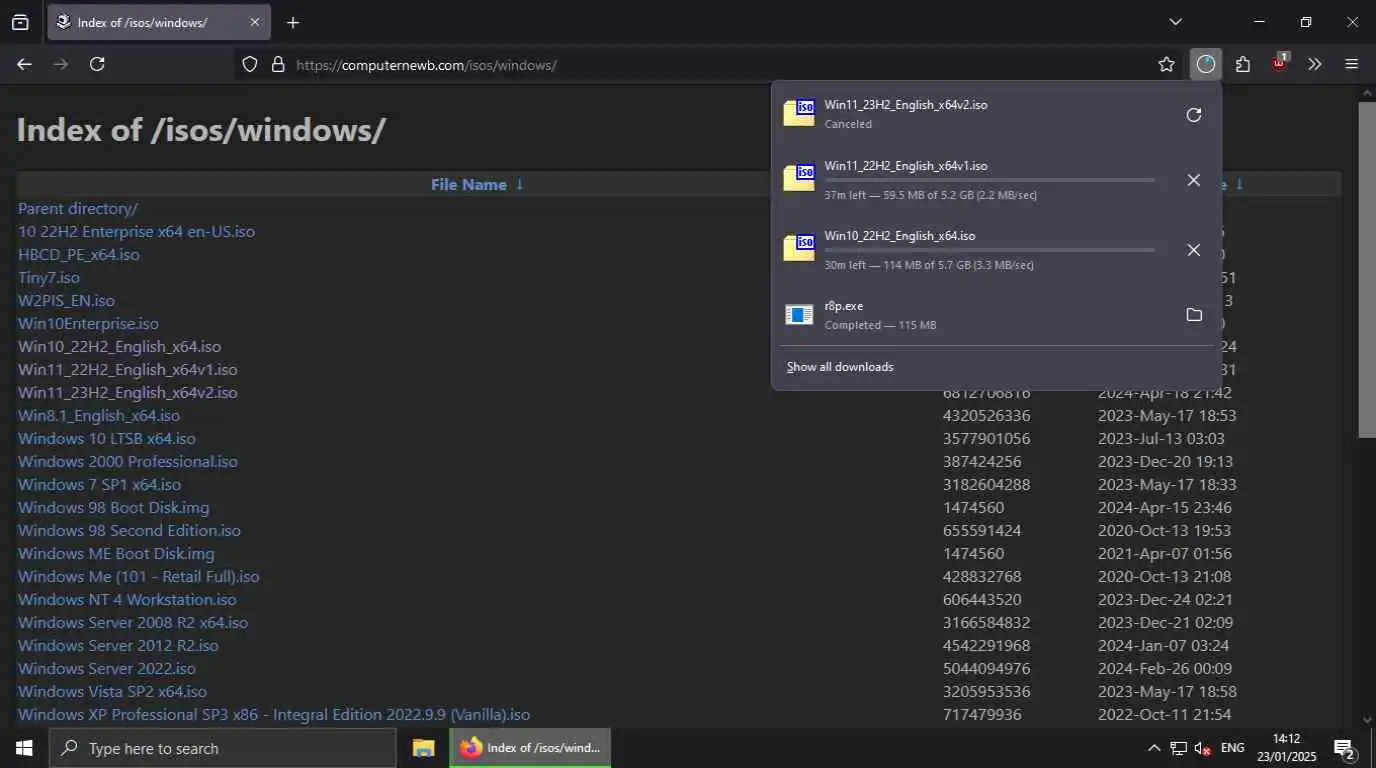Open File Explorer from the taskbar
The width and height of the screenshot is (1376, 768).
pyautogui.click(x=424, y=748)
